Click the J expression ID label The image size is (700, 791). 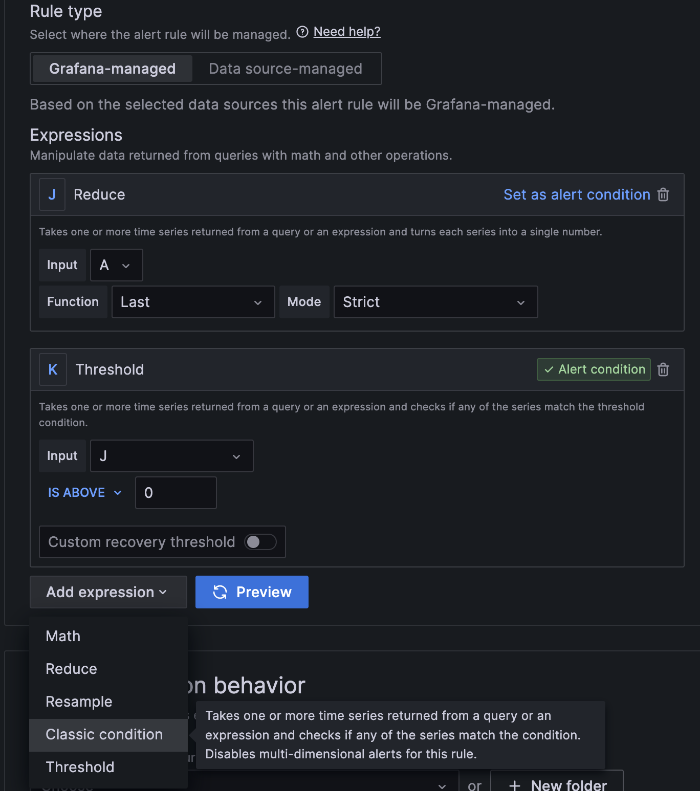tap(52, 195)
